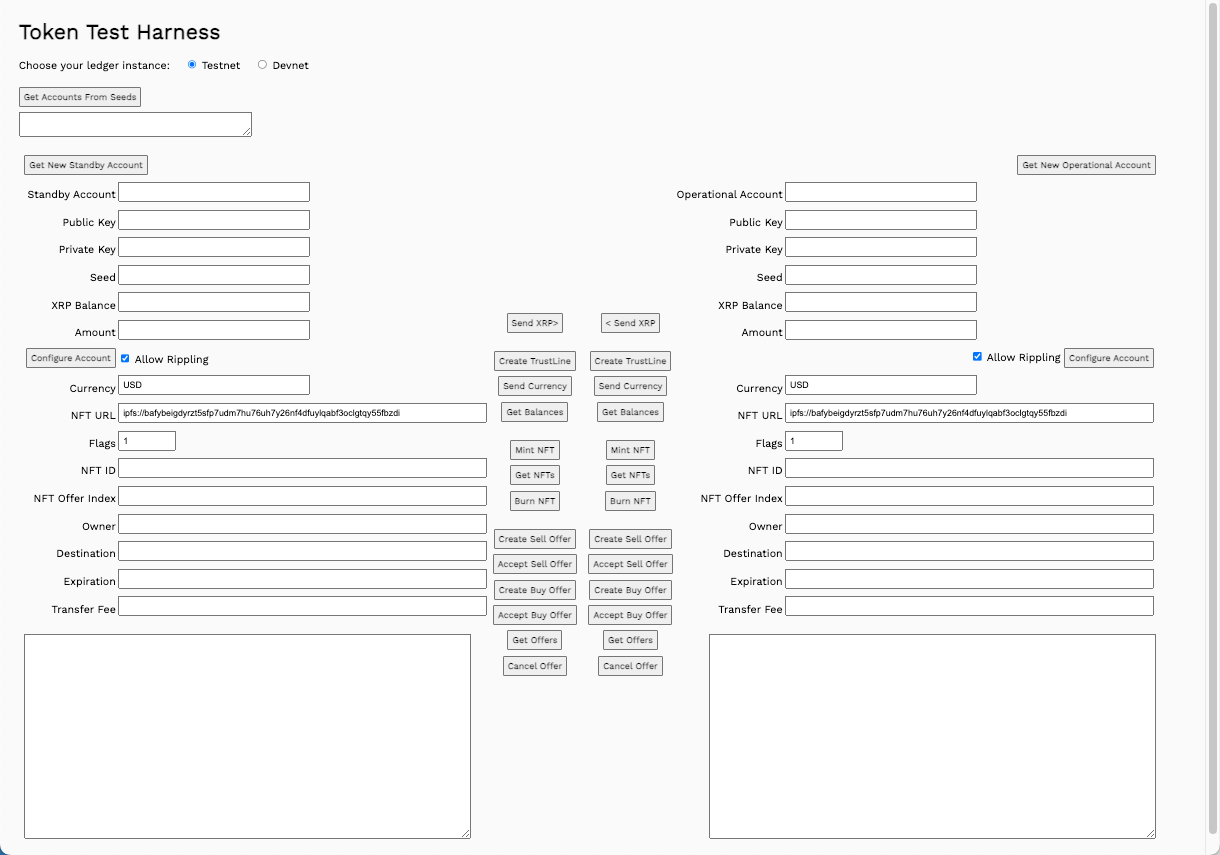This screenshot has width=1220, height=855.
Task: Select the Testnet radio button
Action: (191, 64)
